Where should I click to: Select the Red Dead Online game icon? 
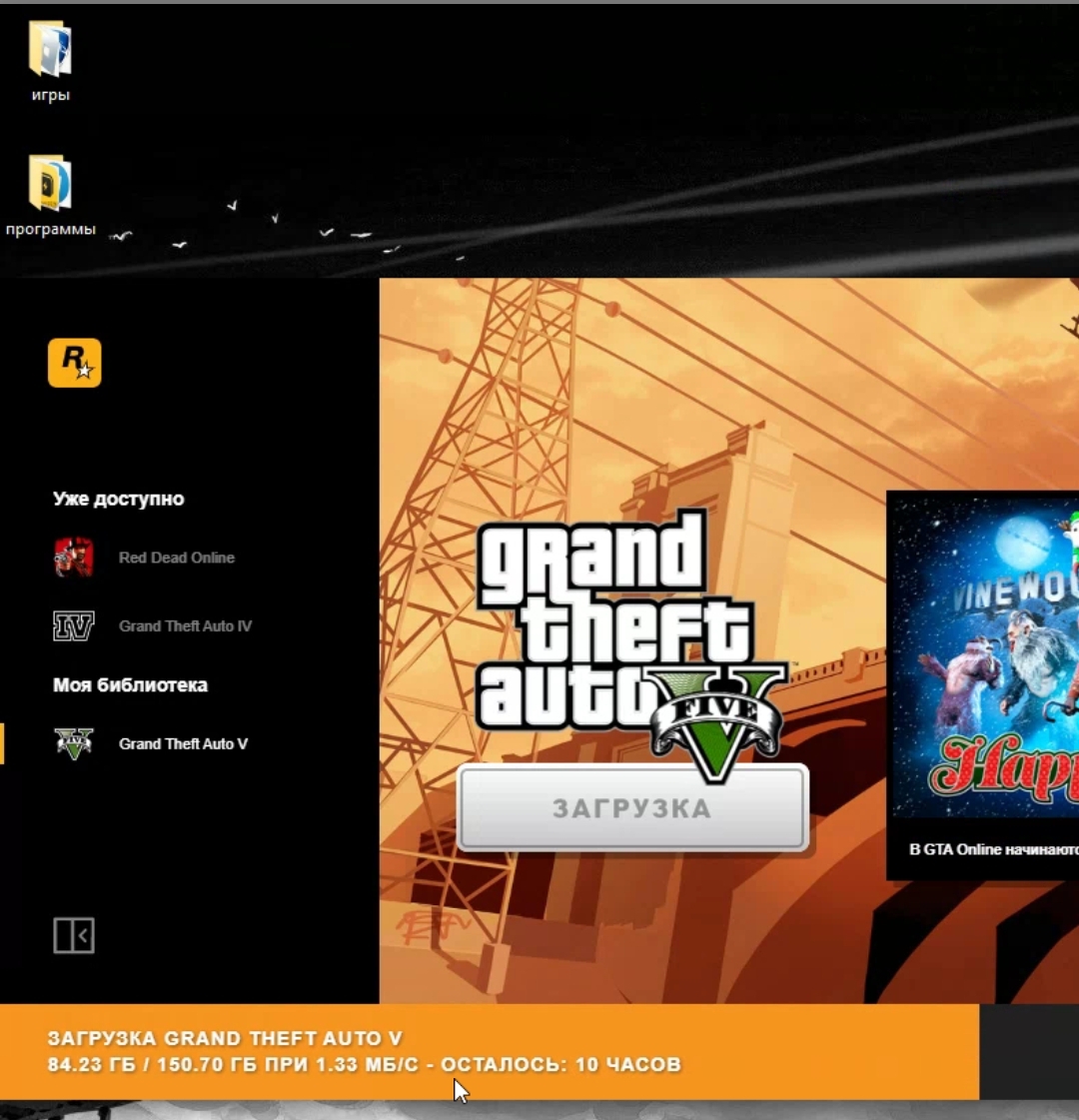pos(74,558)
